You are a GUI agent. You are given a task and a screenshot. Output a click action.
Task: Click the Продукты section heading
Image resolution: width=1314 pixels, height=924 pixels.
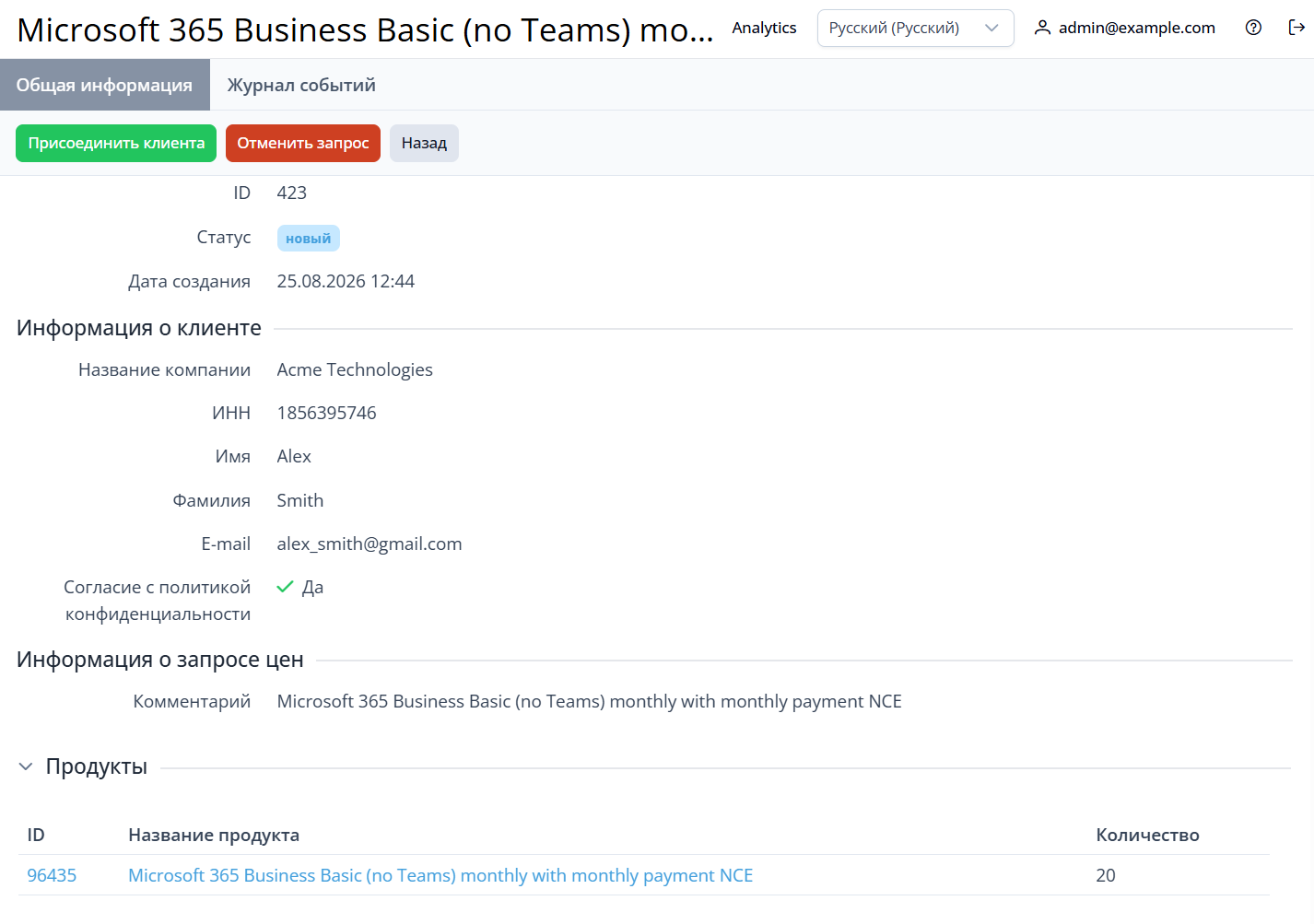click(97, 766)
